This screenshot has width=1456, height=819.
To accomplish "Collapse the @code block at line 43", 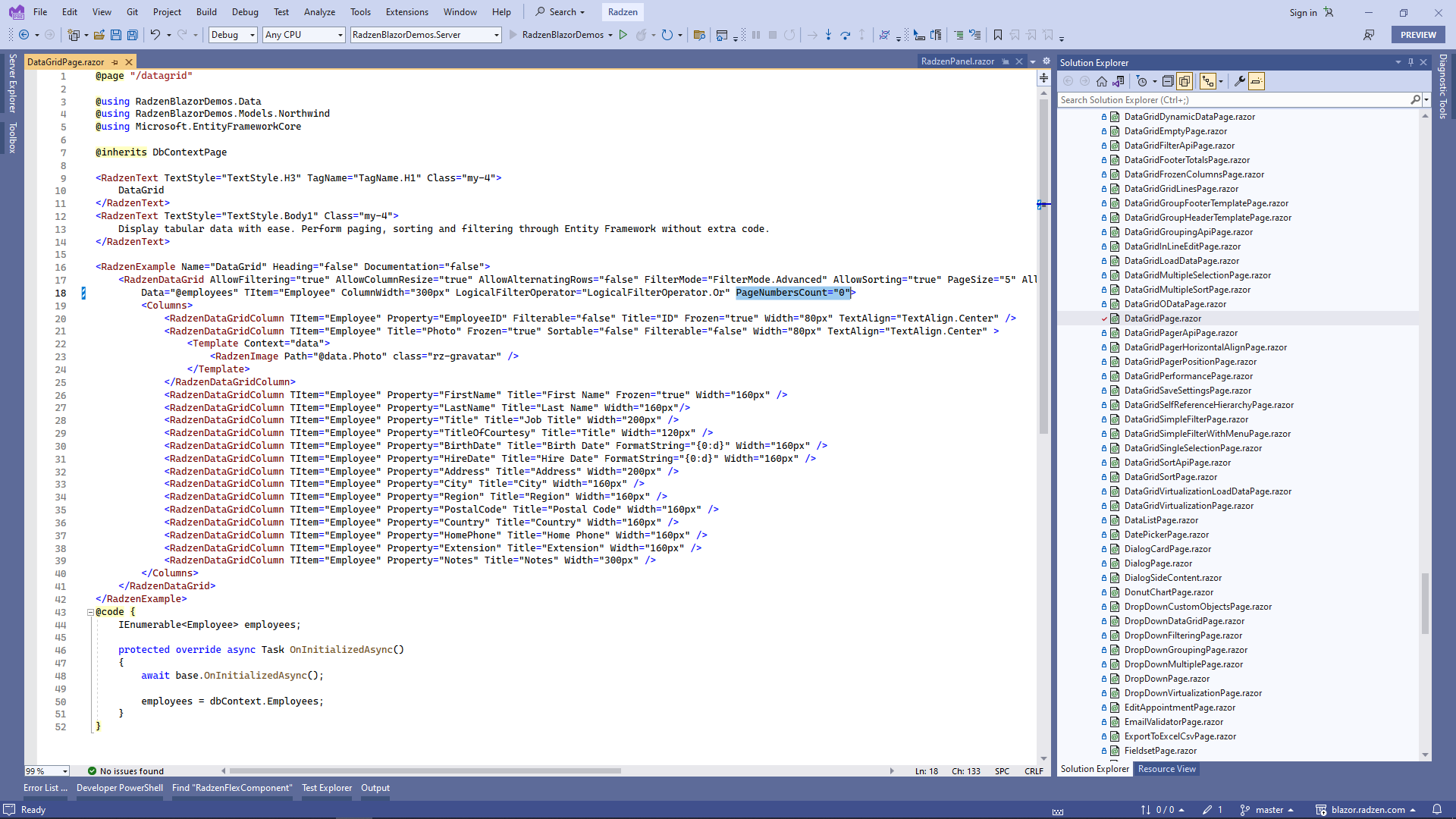I will click(x=90, y=612).
